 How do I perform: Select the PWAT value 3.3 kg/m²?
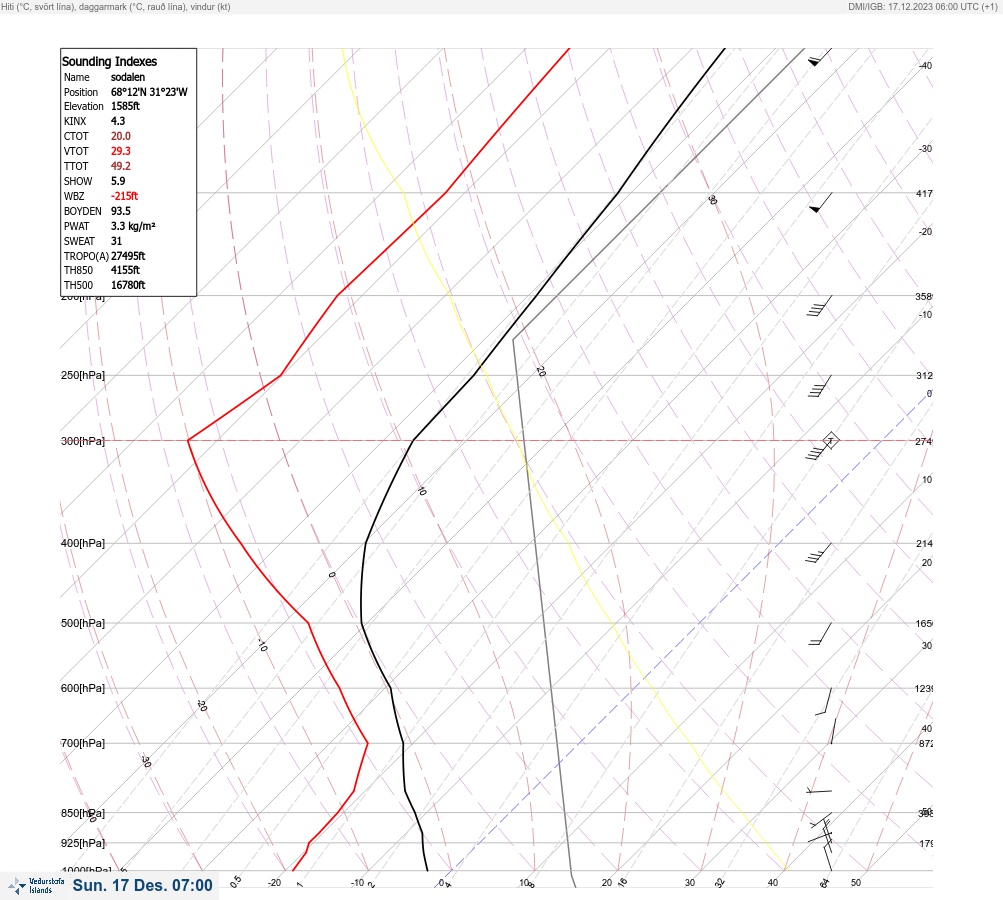click(x=133, y=226)
